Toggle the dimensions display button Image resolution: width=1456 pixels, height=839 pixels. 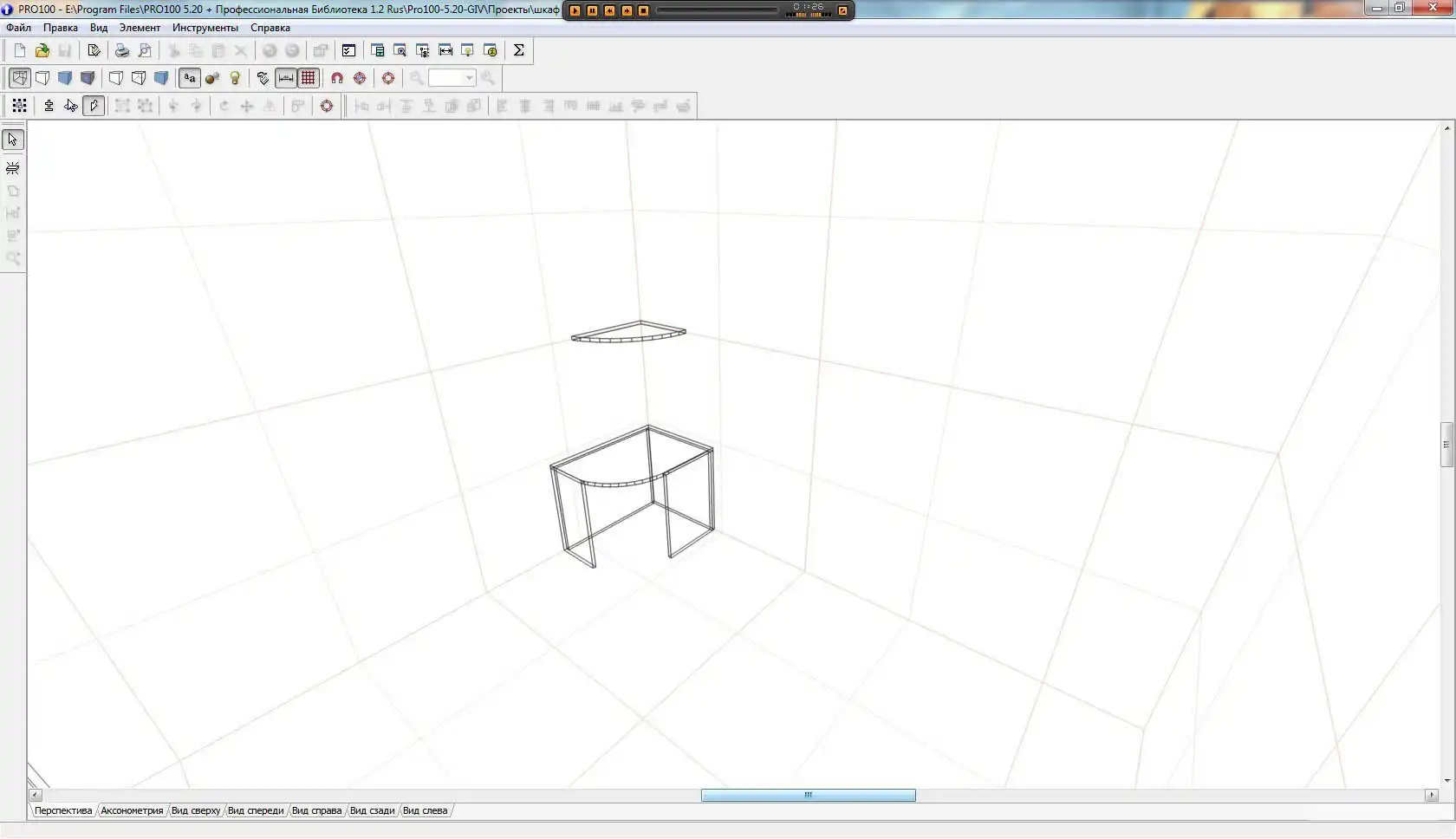pyautogui.click(x=286, y=78)
